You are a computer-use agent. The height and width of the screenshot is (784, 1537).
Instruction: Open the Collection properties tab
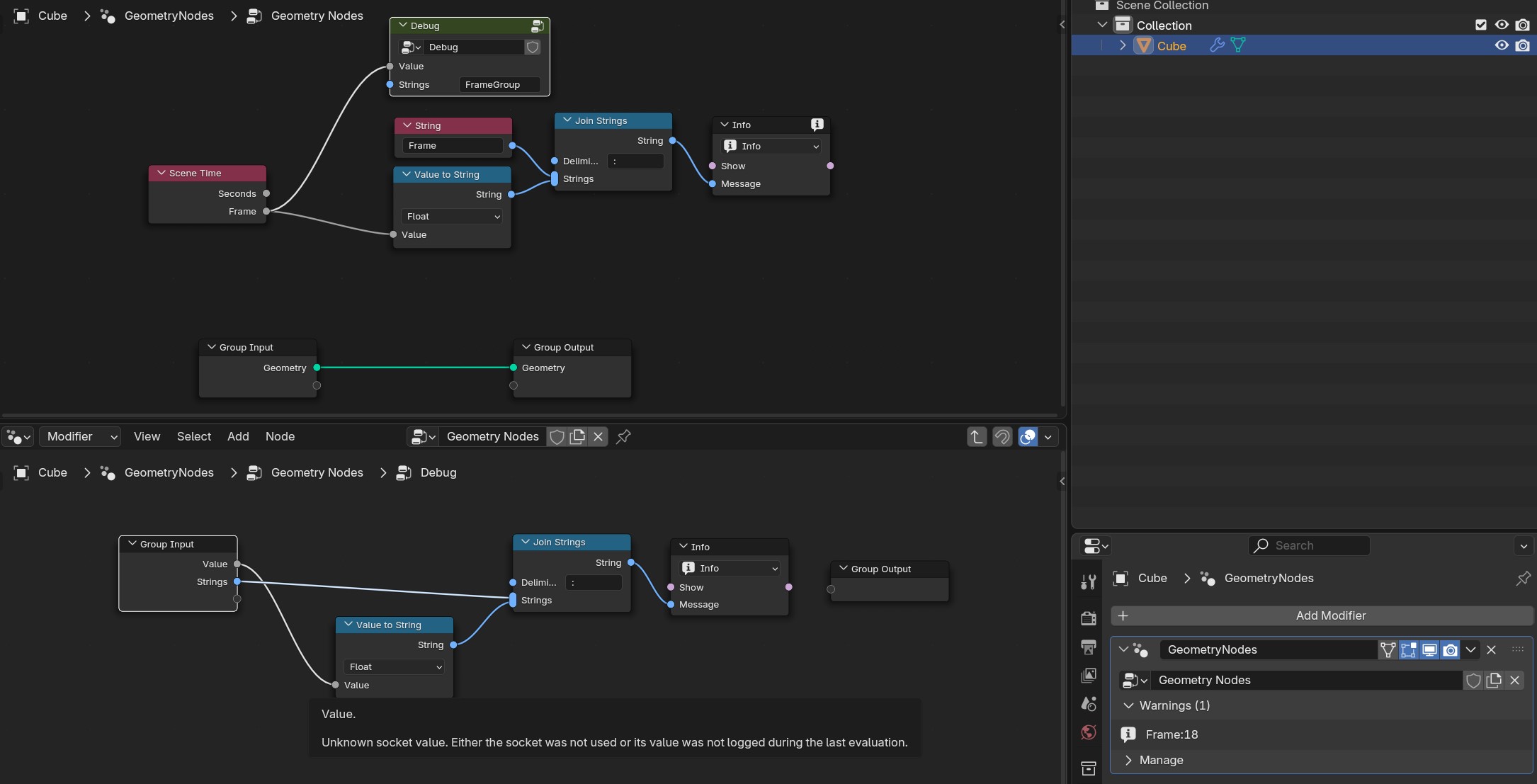pos(1089,768)
